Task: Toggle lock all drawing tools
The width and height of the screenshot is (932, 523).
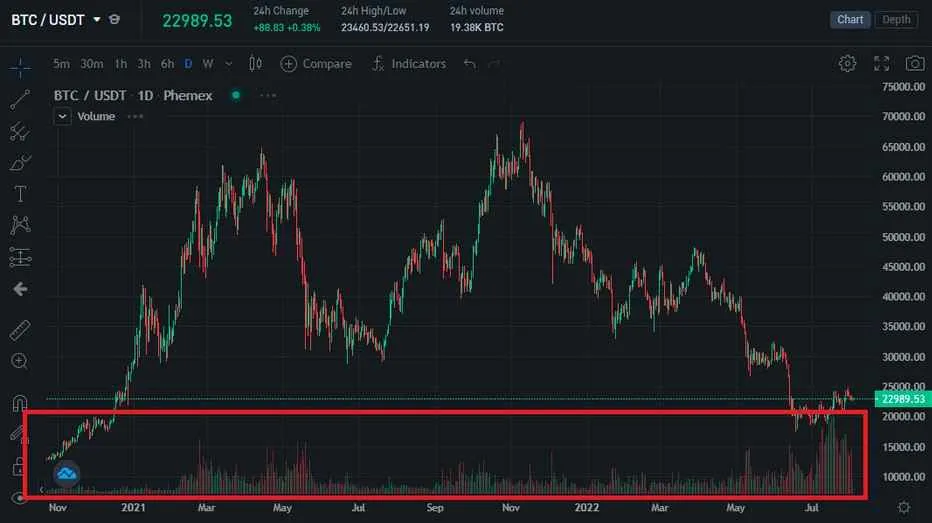Action: point(20,466)
